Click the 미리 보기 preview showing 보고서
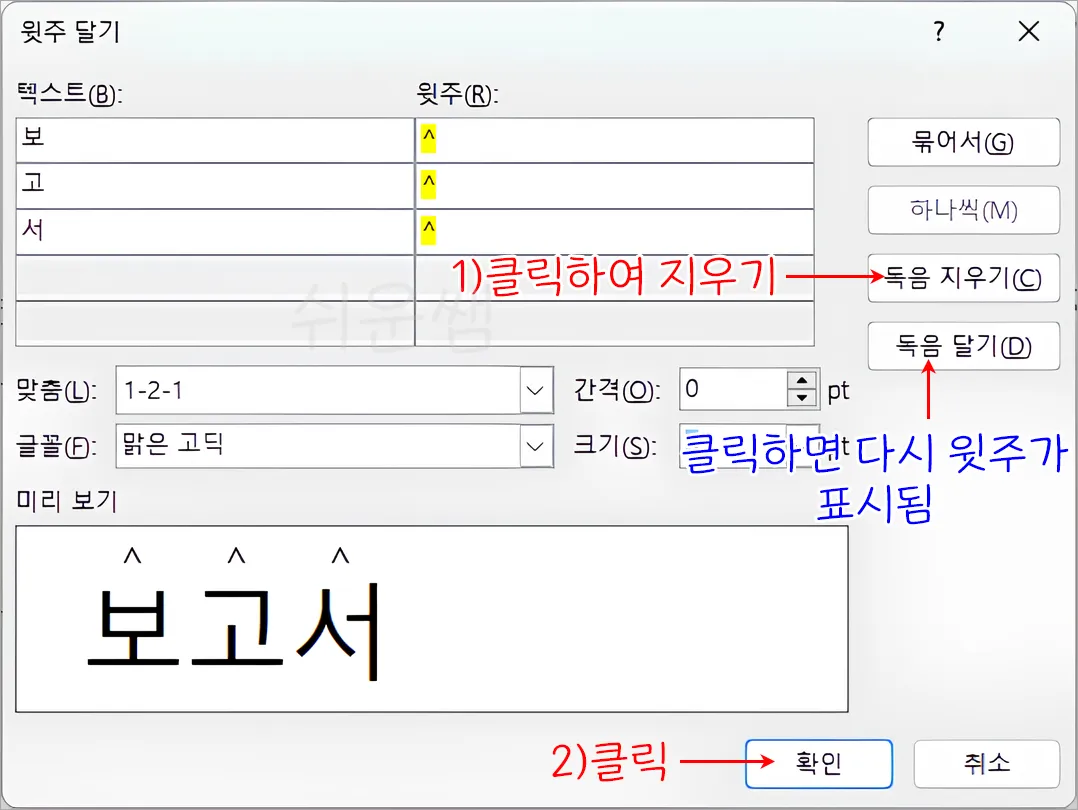 point(430,617)
